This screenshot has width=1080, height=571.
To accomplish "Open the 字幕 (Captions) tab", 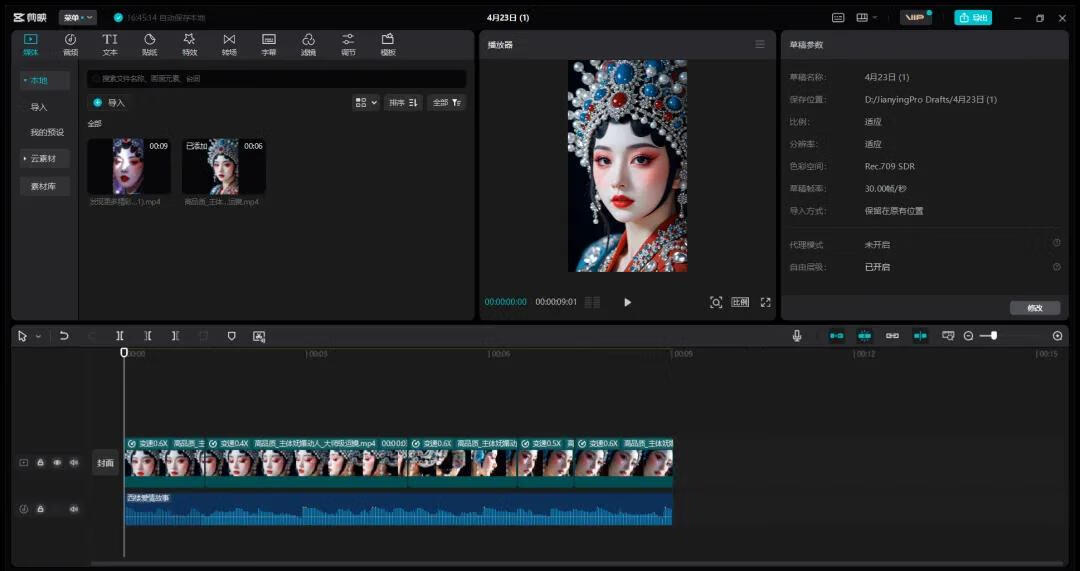I will [269, 45].
